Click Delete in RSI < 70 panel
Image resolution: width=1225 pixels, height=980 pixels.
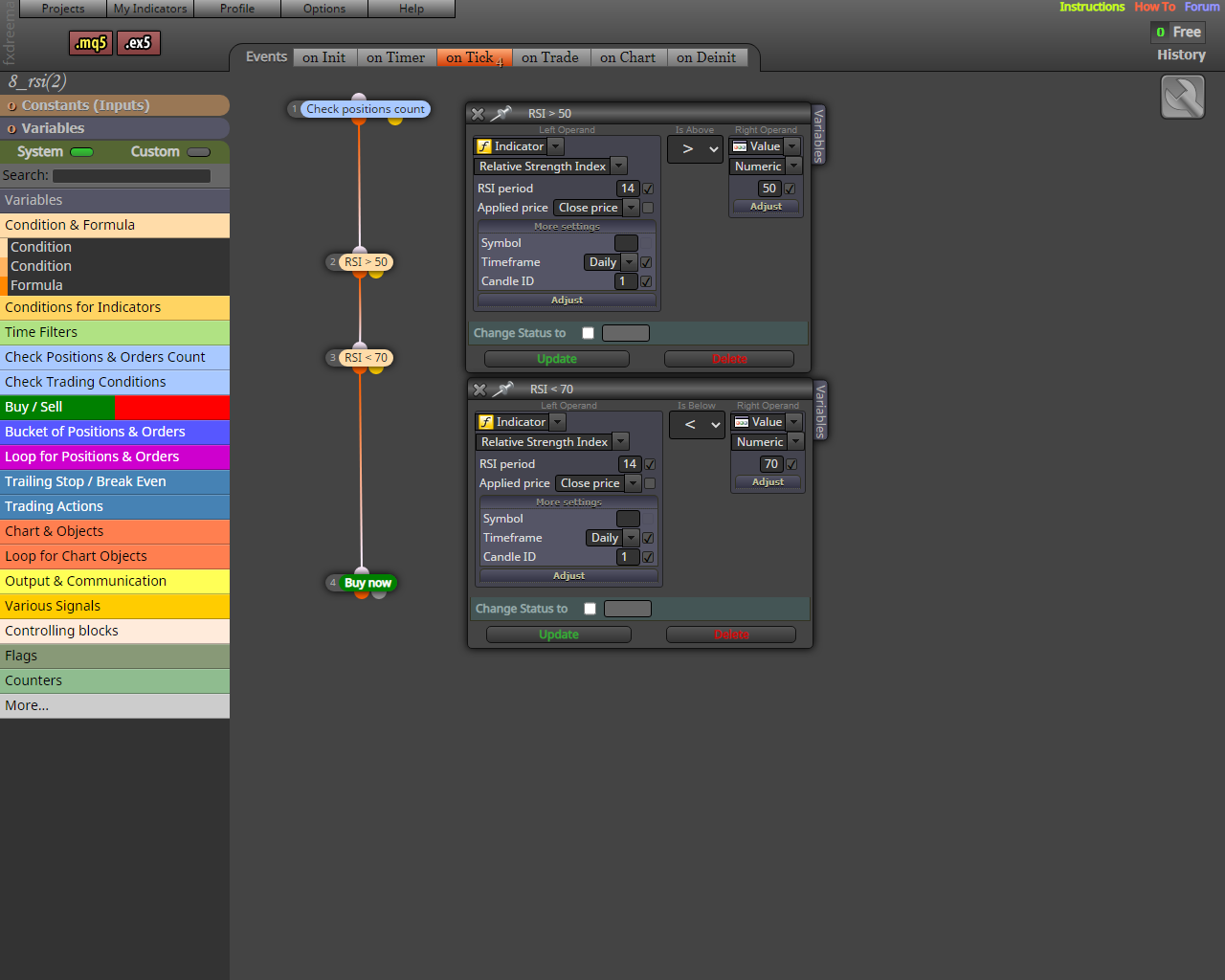coord(731,635)
